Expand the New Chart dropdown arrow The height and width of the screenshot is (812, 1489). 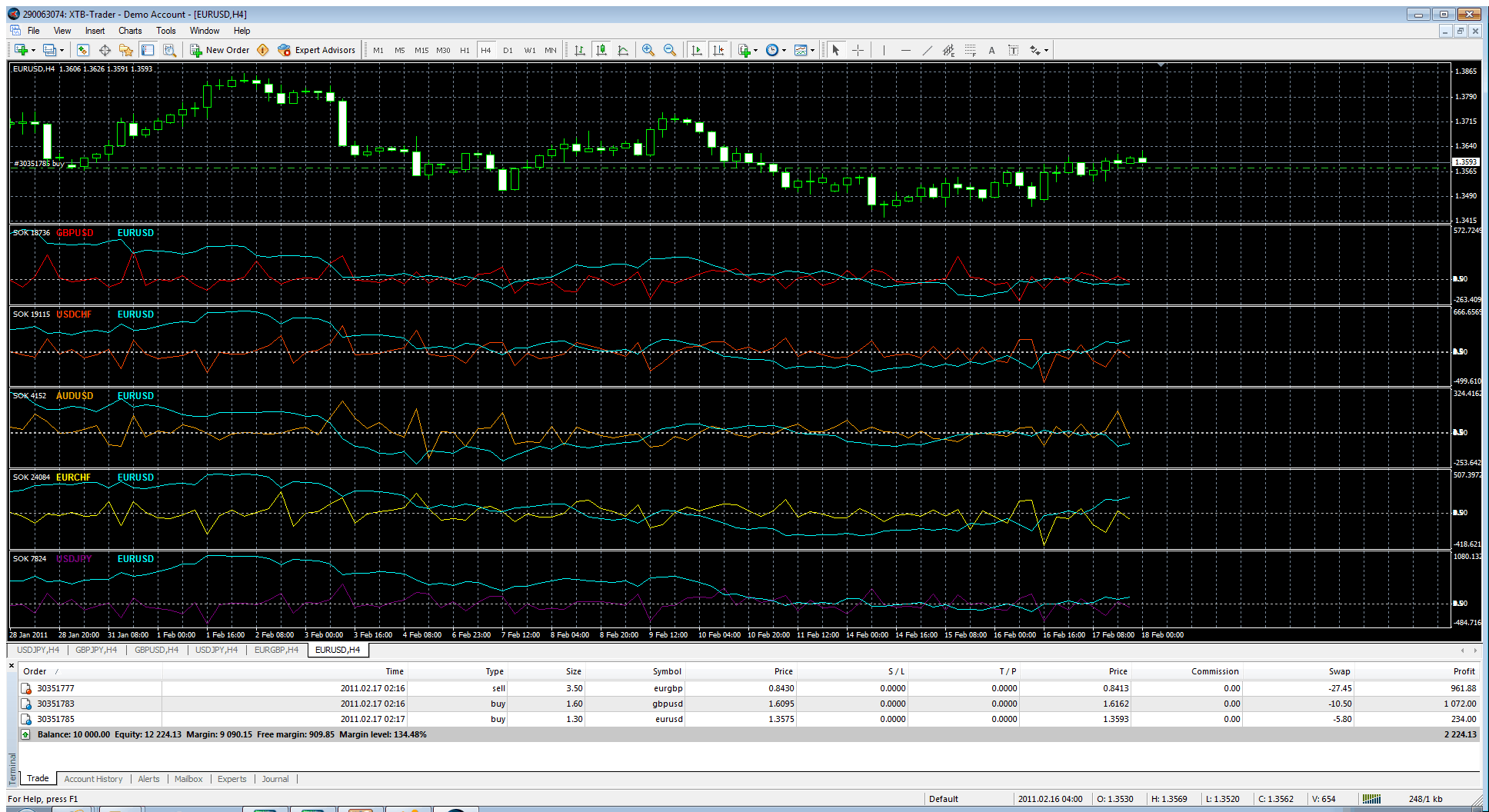(33, 51)
